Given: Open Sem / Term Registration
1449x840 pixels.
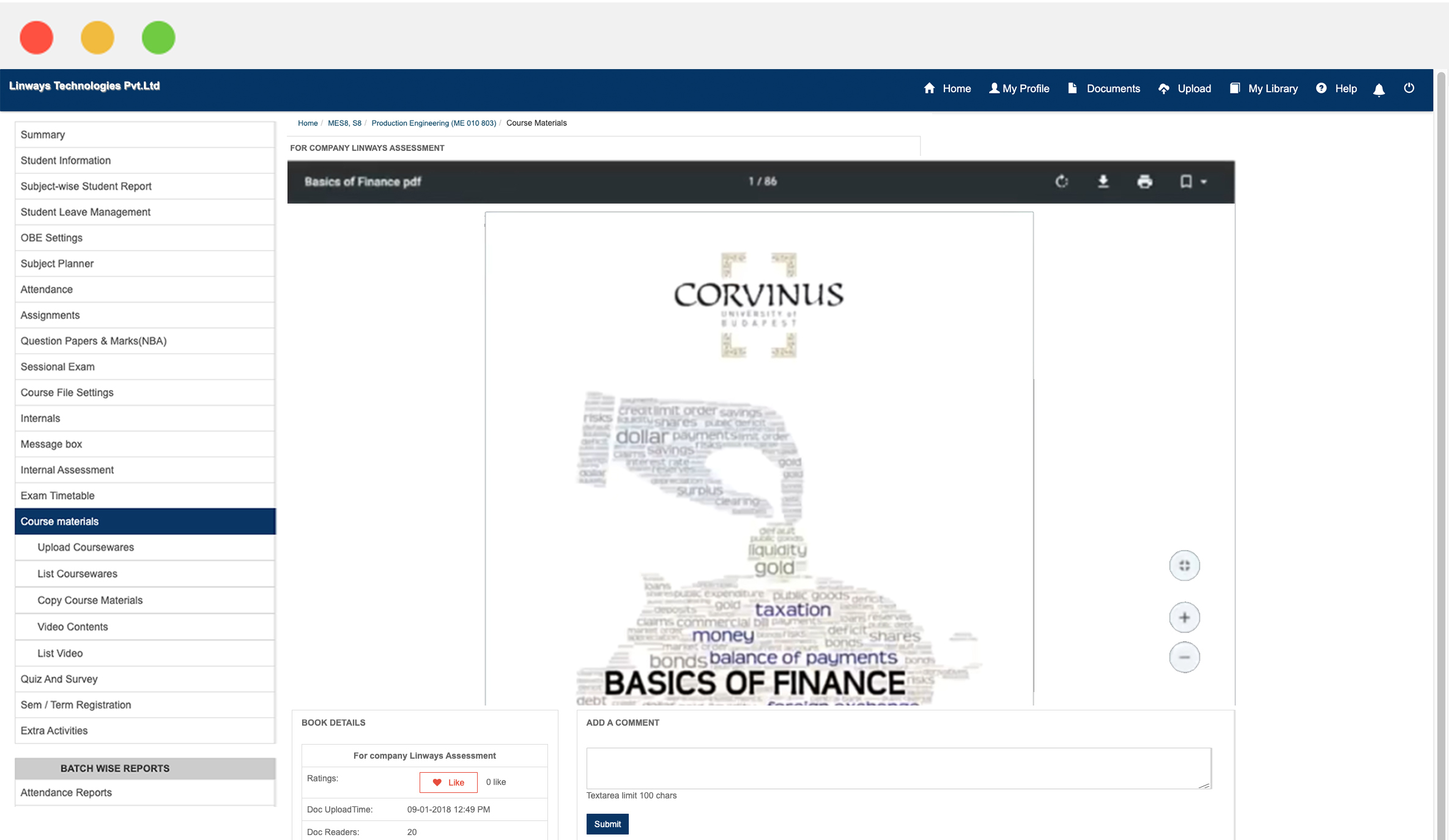Looking at the screenshot, I should [145, 705].
